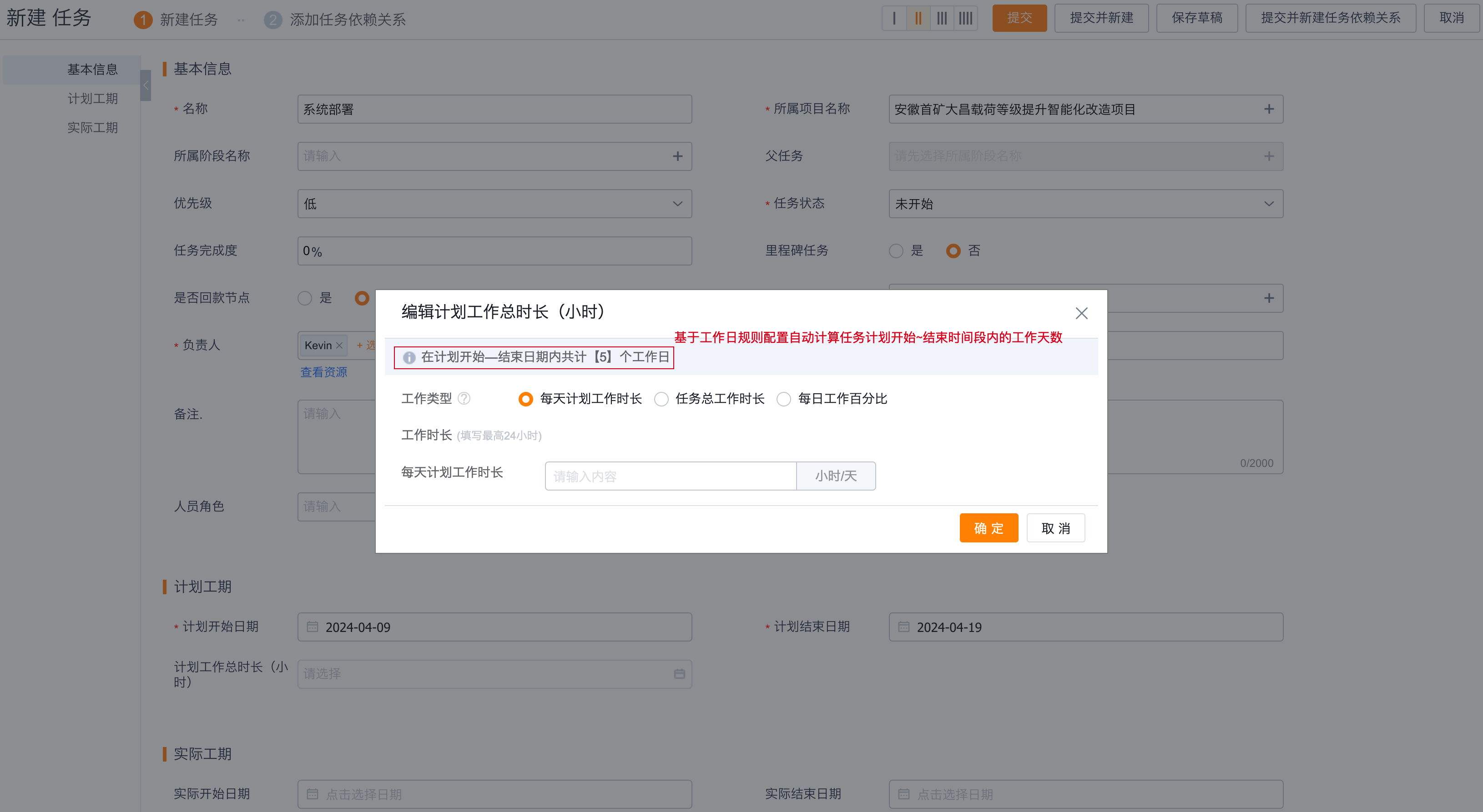Click the info icon in the workdays banner
The width and height of the screenshot is (1483, 812).
point(409,357)
